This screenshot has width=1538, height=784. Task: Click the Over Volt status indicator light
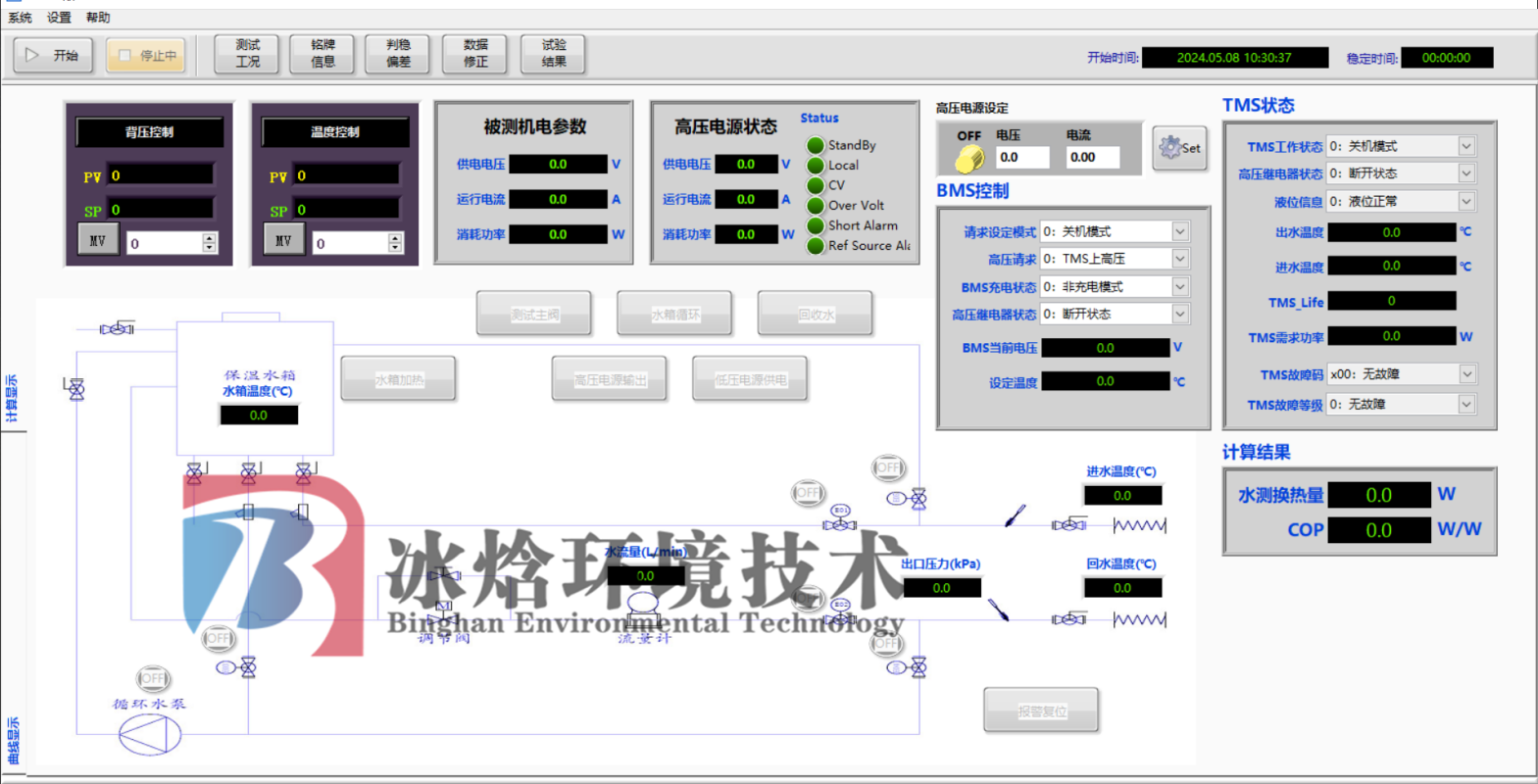pyautogui.click(x=816, y=206)
